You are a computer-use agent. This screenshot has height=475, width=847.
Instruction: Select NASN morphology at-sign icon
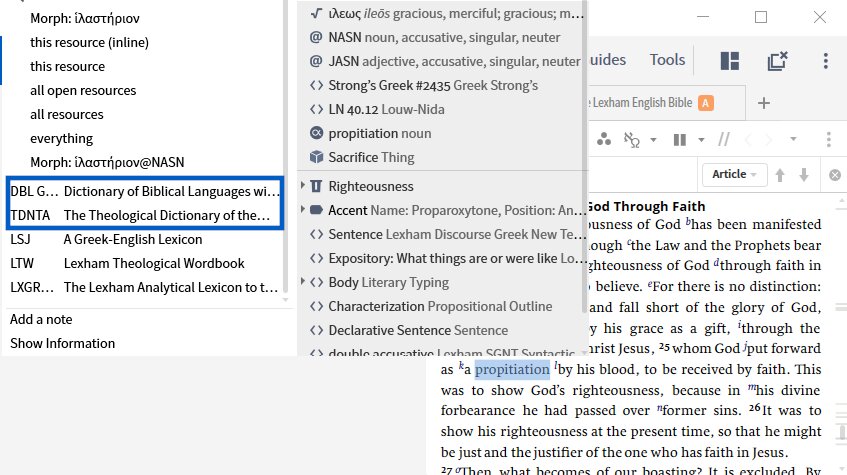pos(316,37)
